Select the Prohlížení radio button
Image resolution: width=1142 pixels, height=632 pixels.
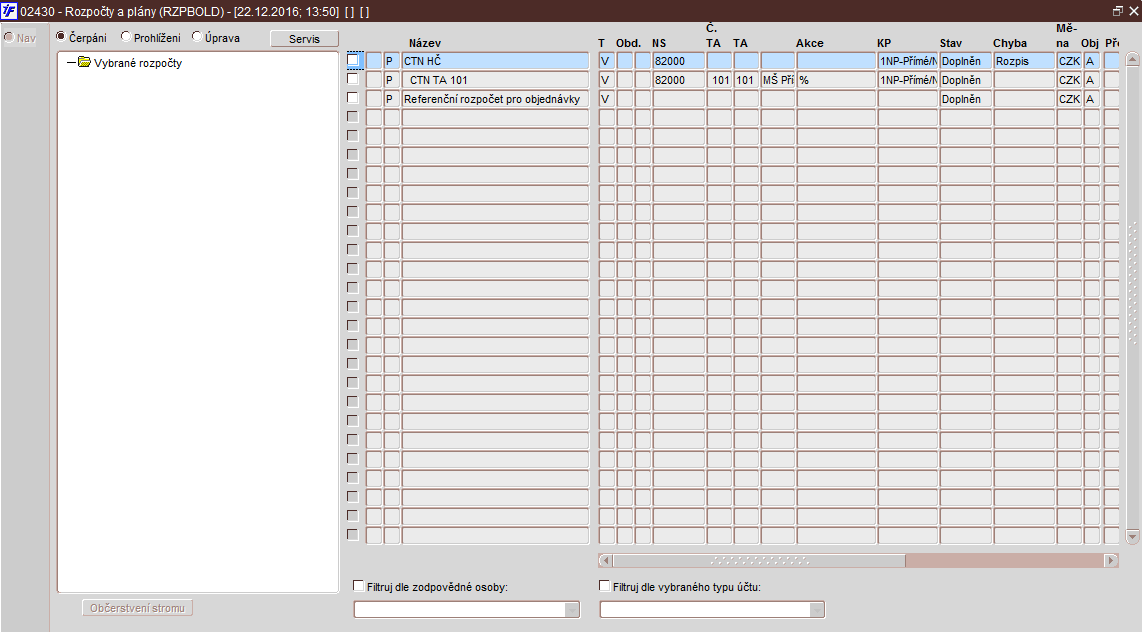tap(126, 36)
